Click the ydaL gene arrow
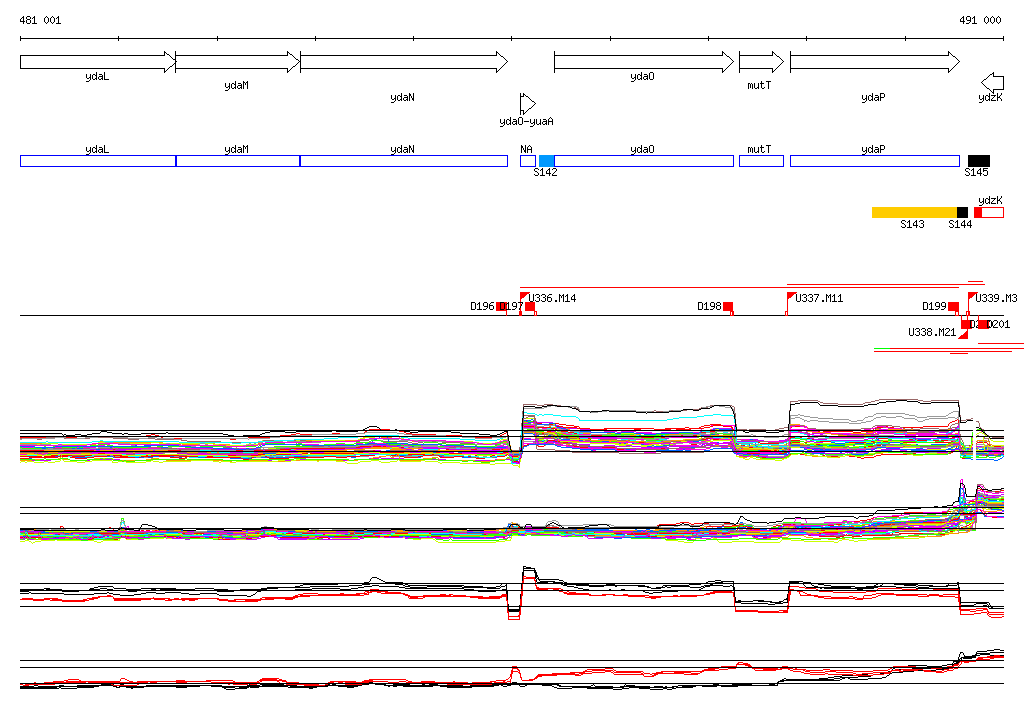The width and height of the screenshot is (1024, 714). (98, 62)
